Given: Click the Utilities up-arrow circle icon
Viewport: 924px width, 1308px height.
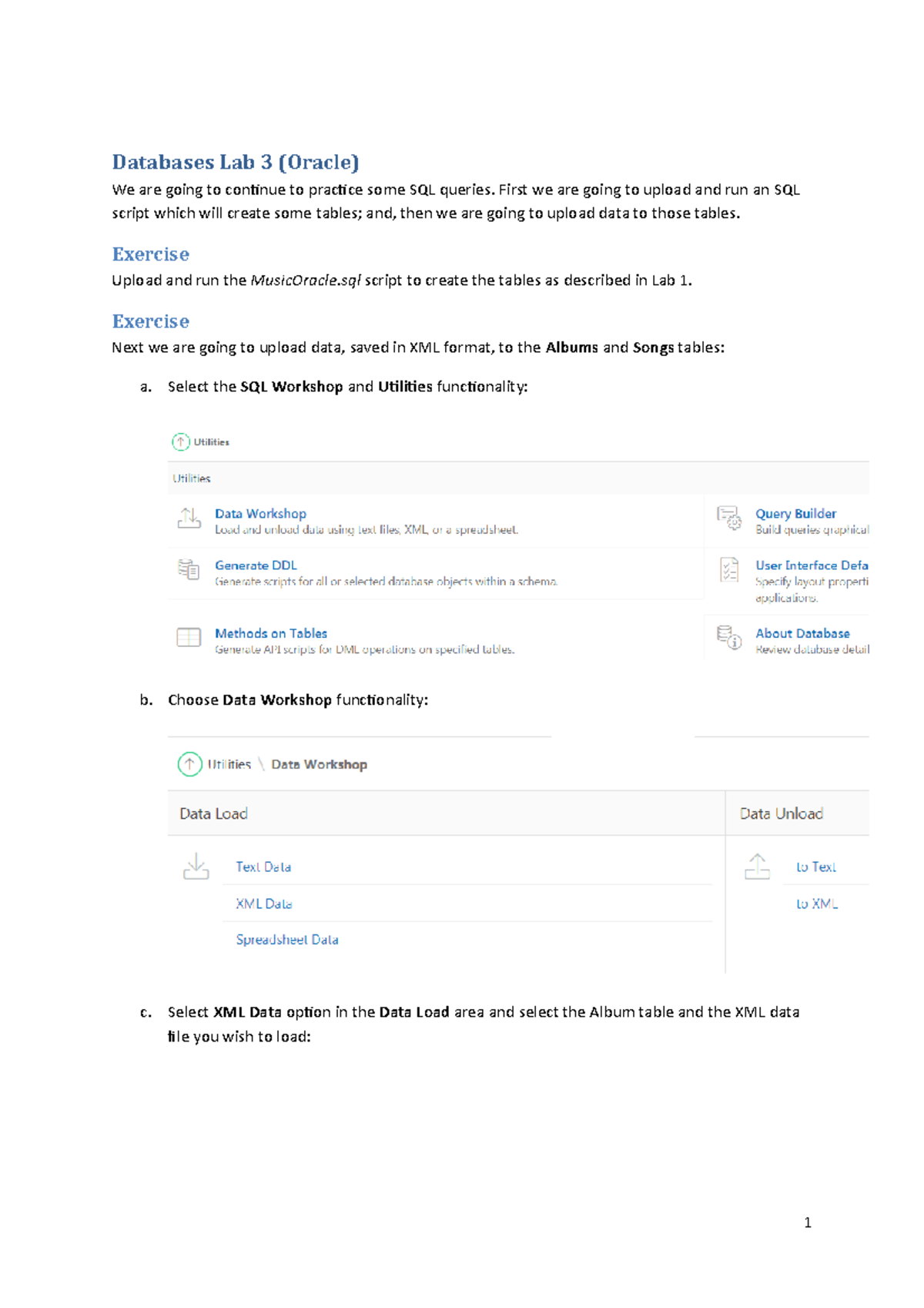Looking at the screenshot, I should [180, 441].
